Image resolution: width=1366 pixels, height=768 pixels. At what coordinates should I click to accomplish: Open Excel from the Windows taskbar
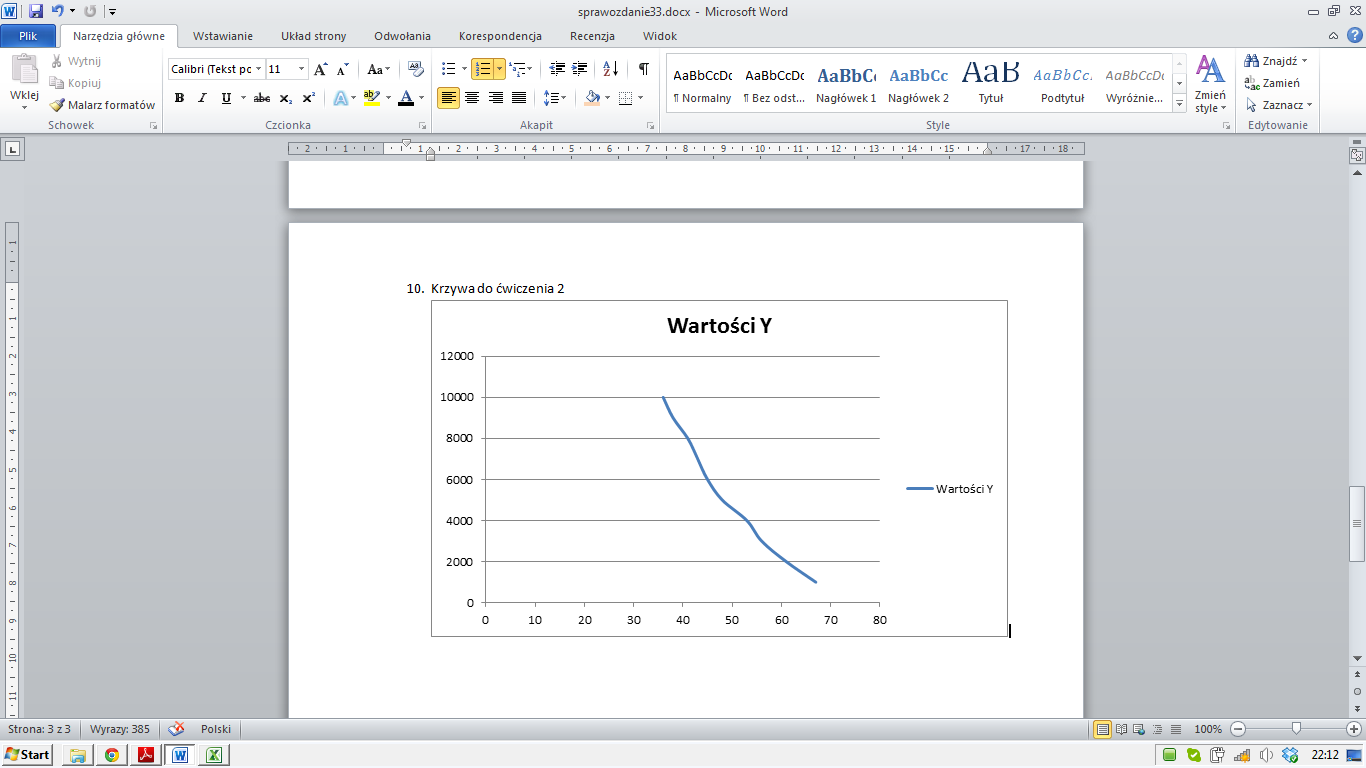pos(214,755)
